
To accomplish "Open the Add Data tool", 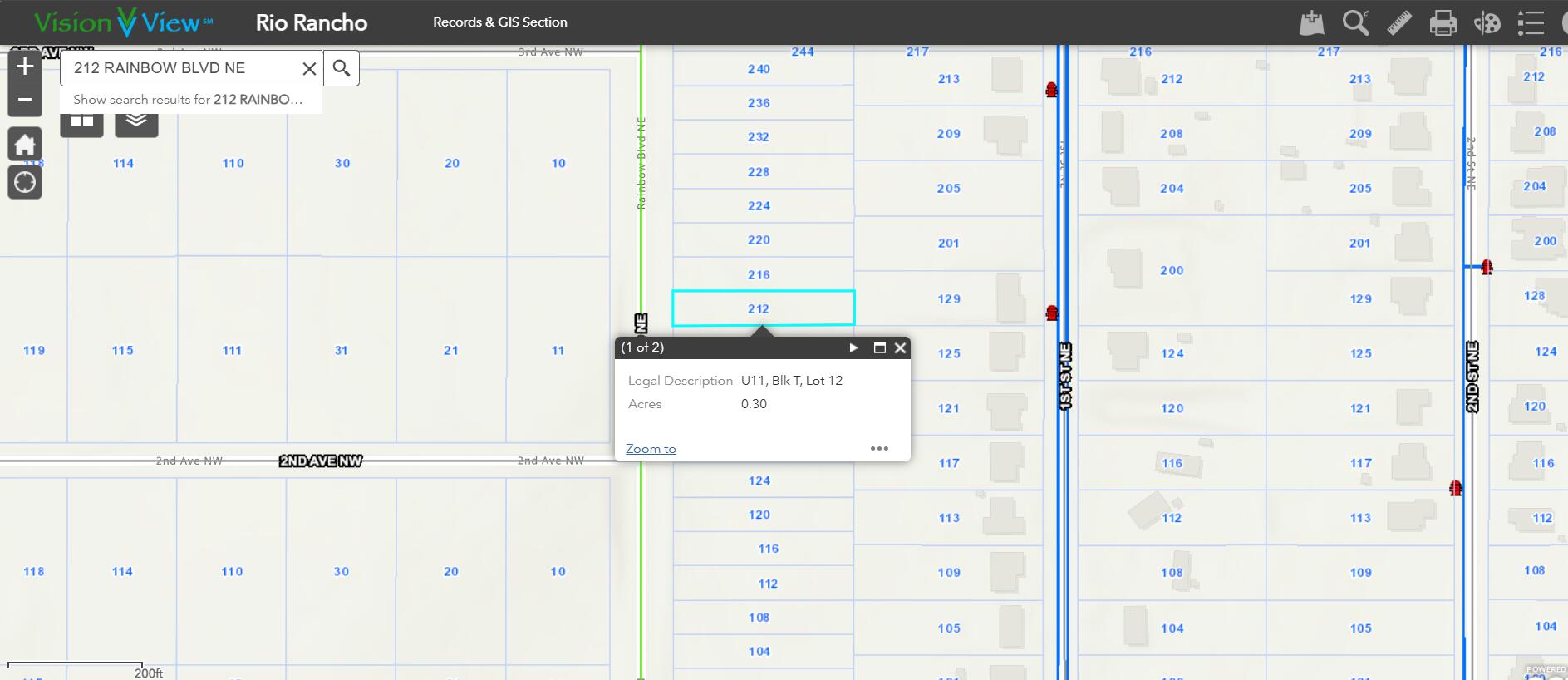I will (x=1311, y=22).
